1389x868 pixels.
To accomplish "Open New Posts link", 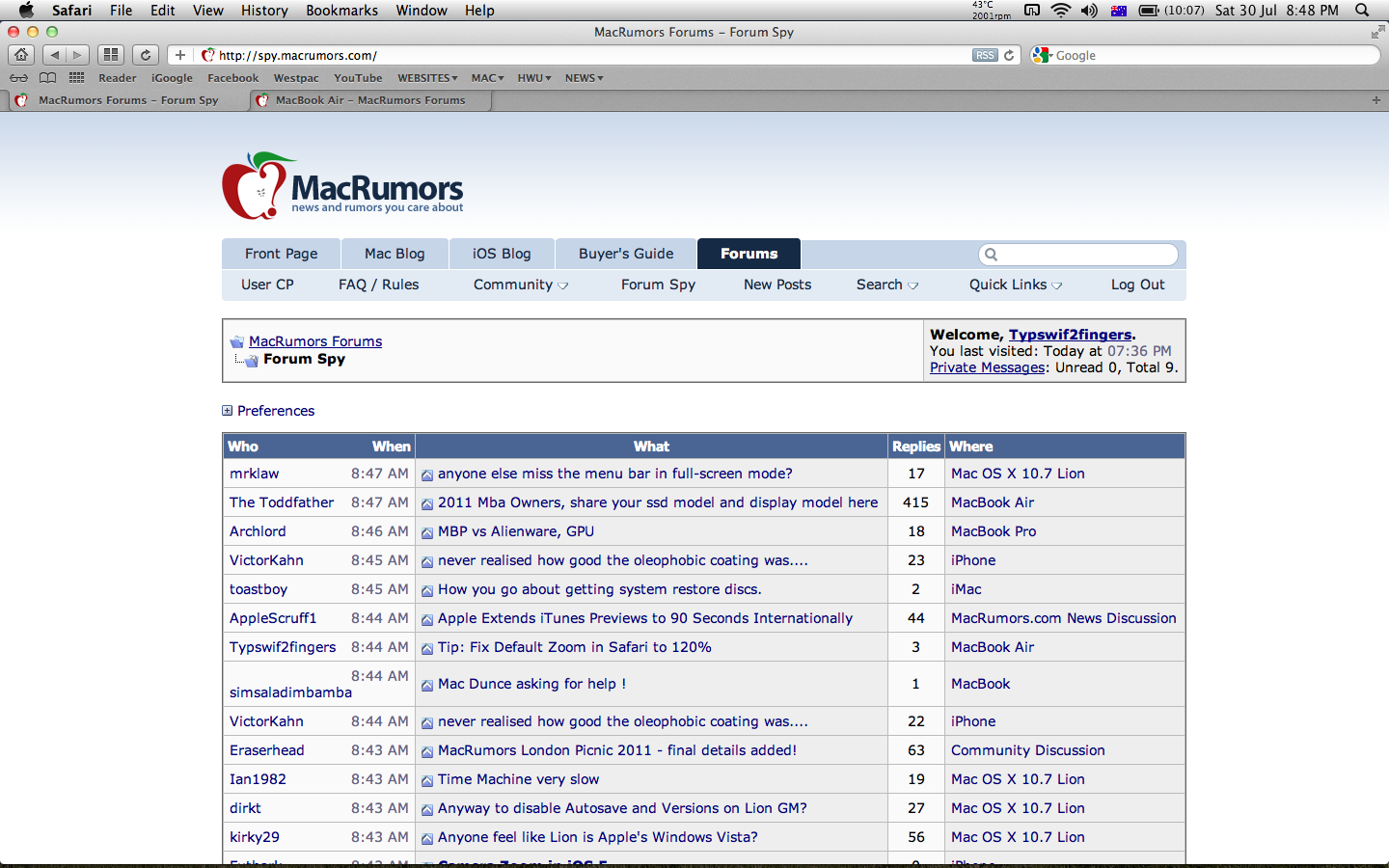I will [777, 285].
